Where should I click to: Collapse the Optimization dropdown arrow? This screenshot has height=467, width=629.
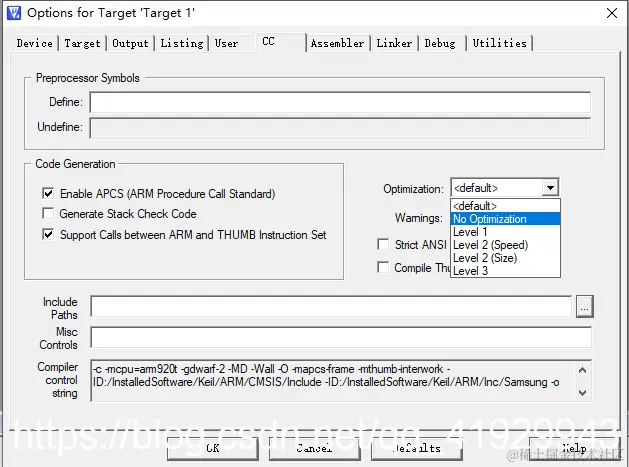550,188
